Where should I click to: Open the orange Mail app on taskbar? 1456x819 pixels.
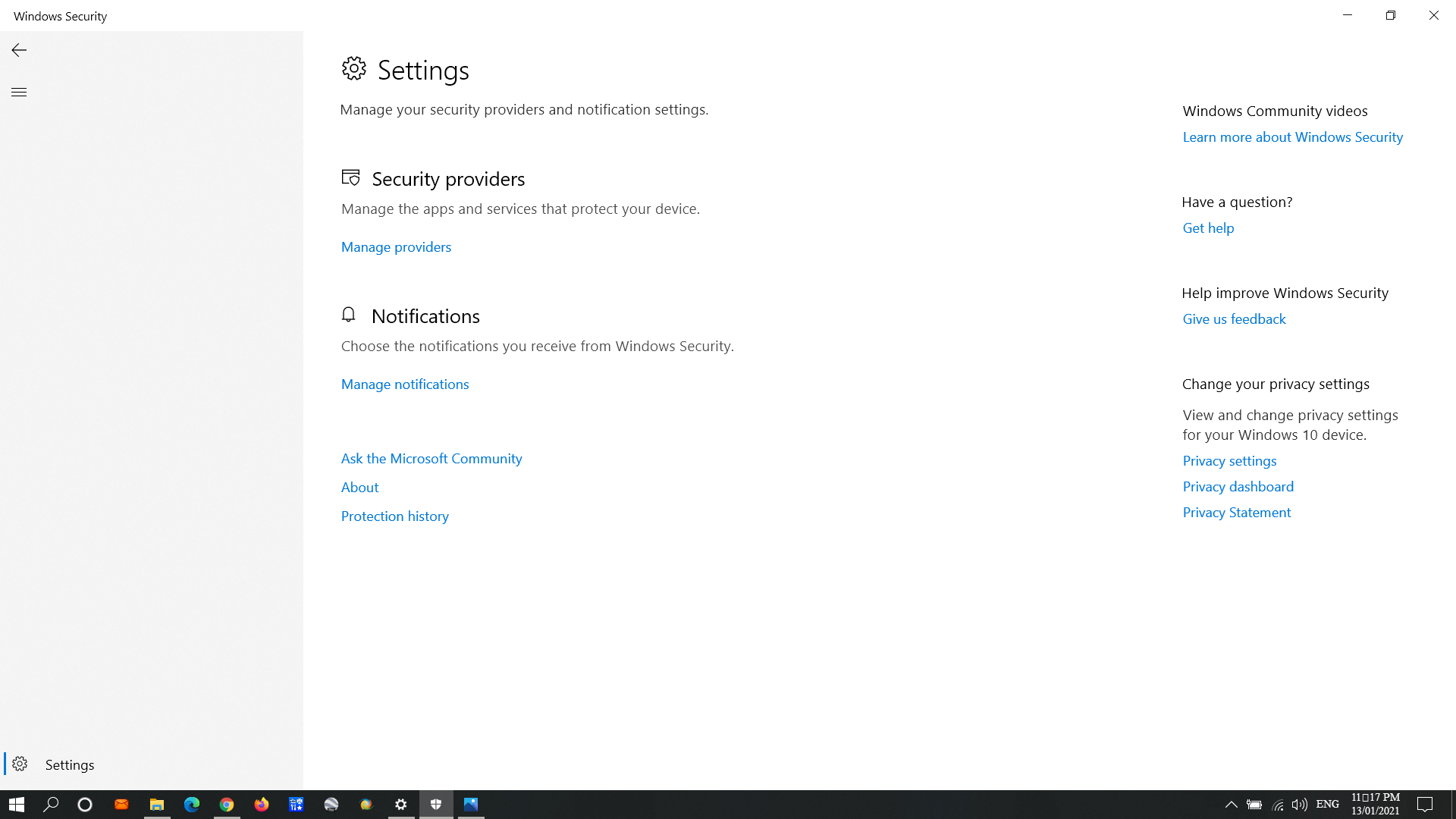point(121,805)
